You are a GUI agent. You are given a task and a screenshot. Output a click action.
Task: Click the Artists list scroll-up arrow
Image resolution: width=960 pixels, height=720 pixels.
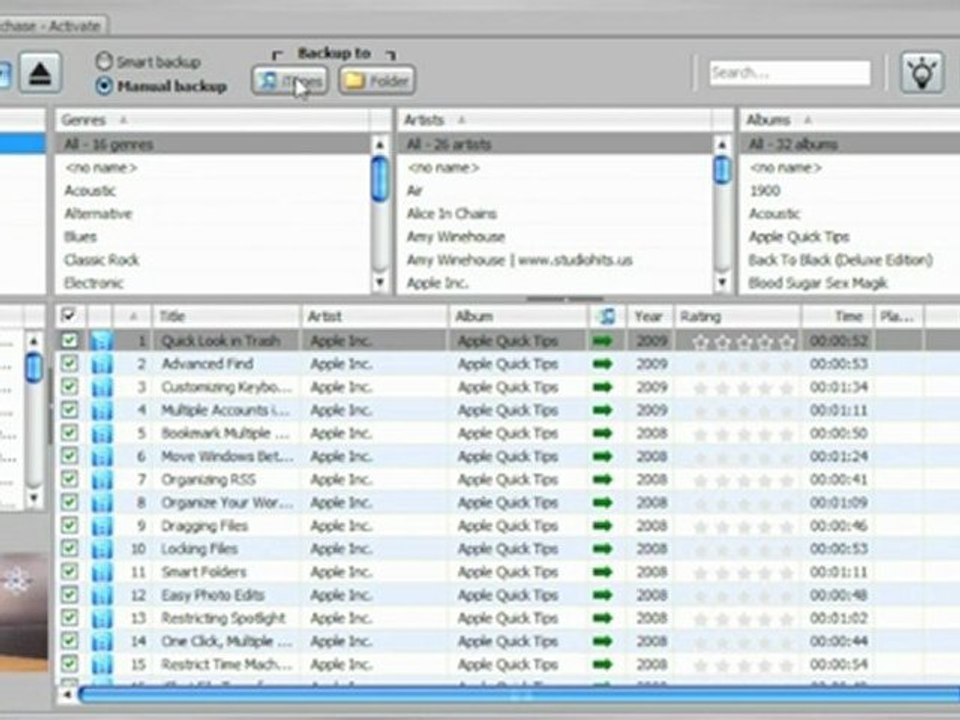722,145
